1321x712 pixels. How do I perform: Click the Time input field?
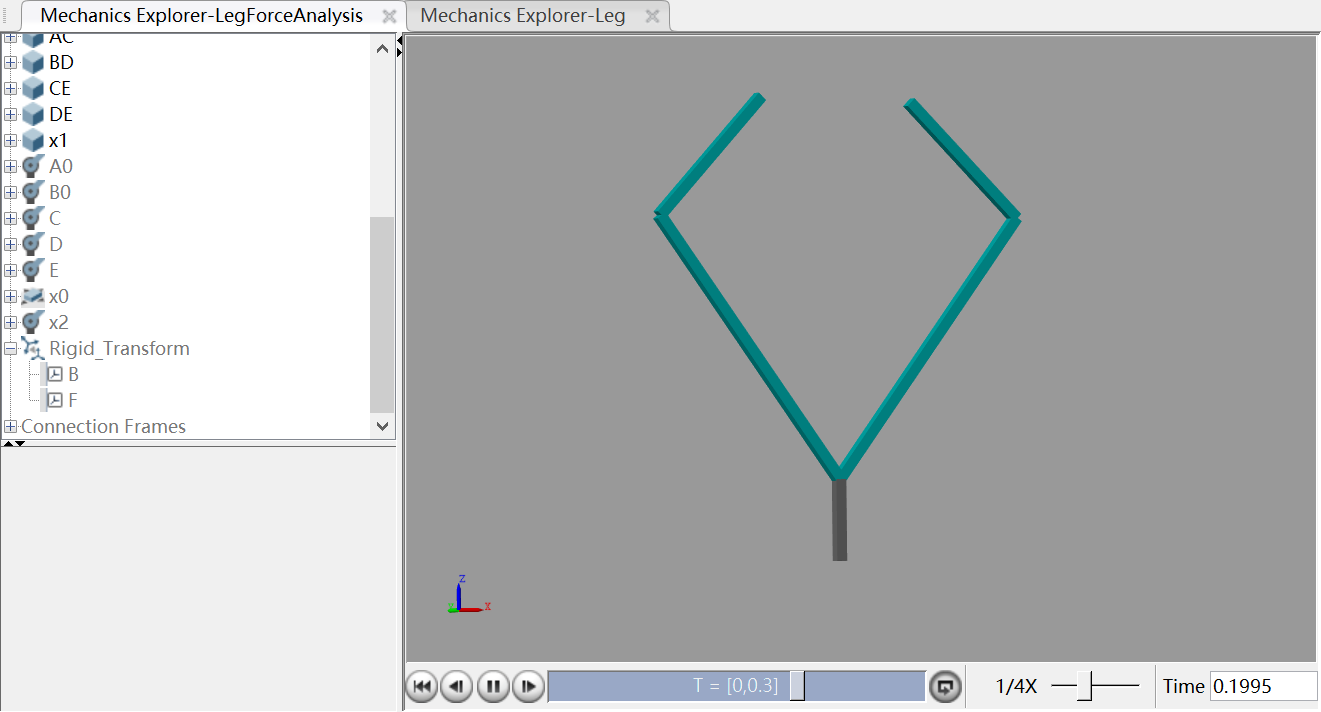coord(1262,686)
